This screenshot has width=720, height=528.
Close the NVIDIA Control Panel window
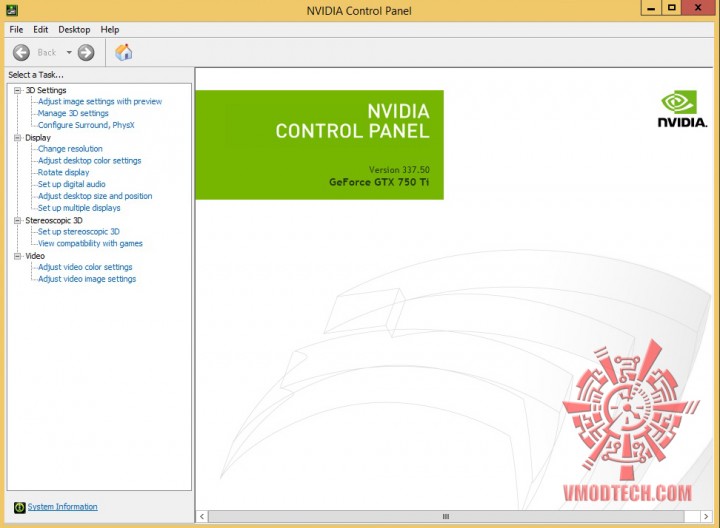[x=698, y=8]
